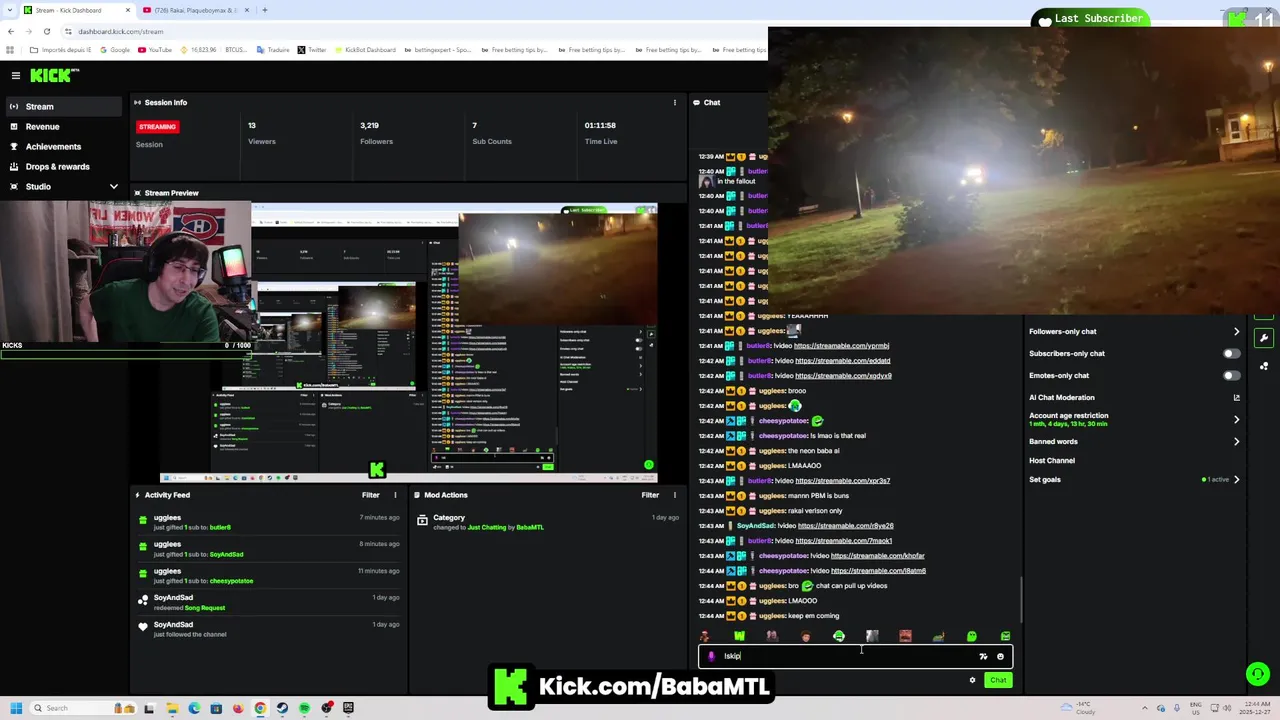The image size is (1280, 720).
Task: Click the red STREAMING session badge
Action: click(x=157, y=127)
